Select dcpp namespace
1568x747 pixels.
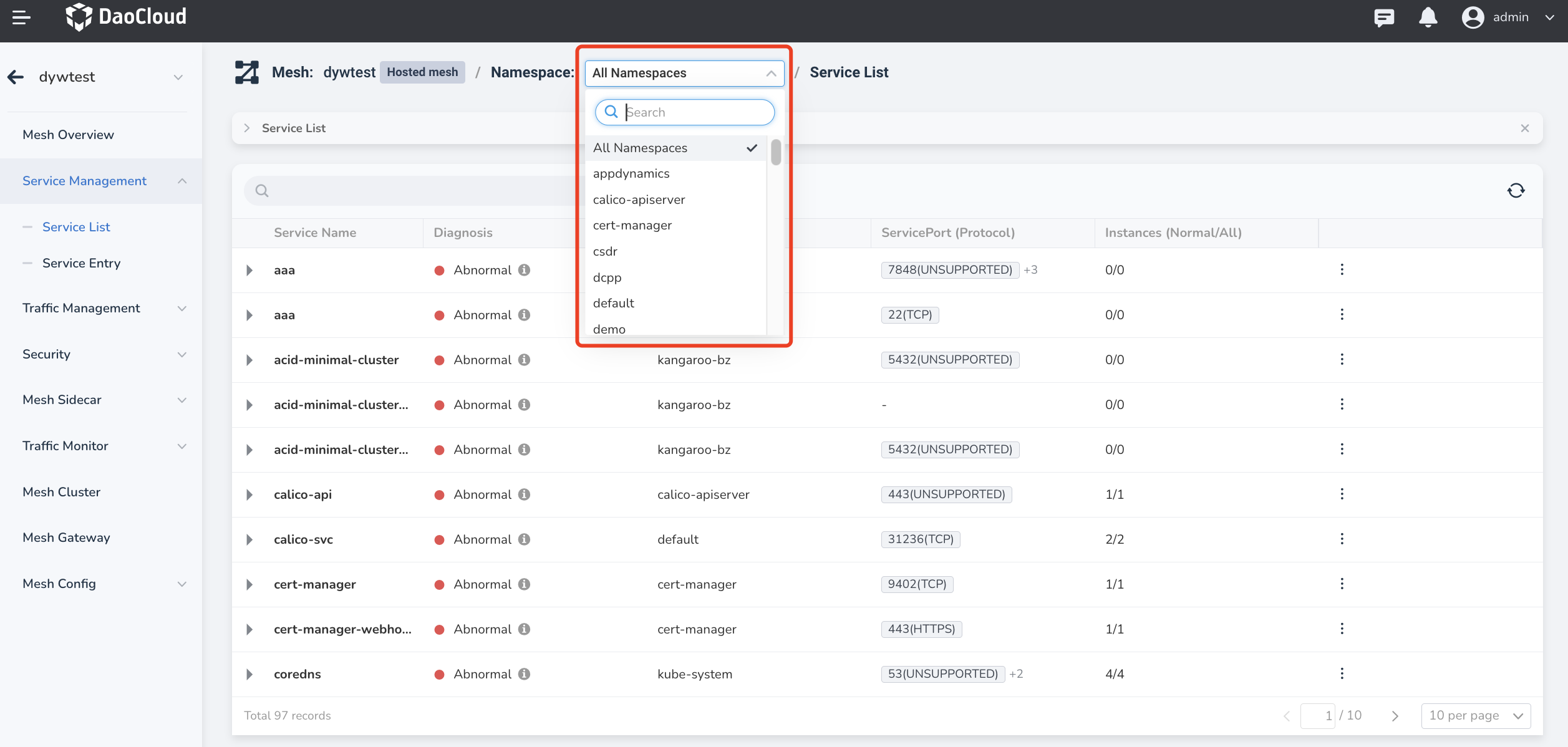[675, 277]
